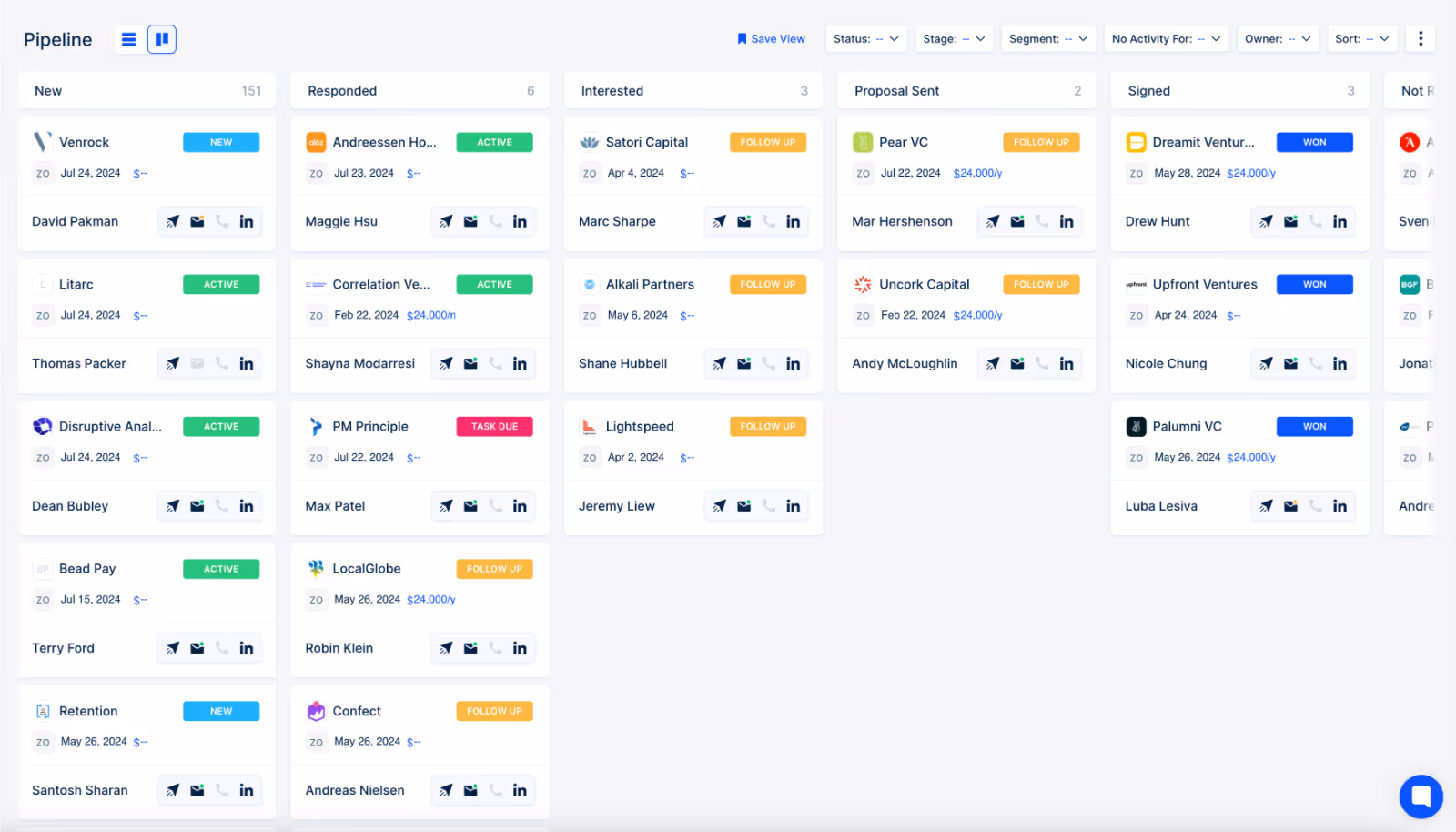Select the New column header
The image size is (1456, 832).
click(x=147, y=91)
